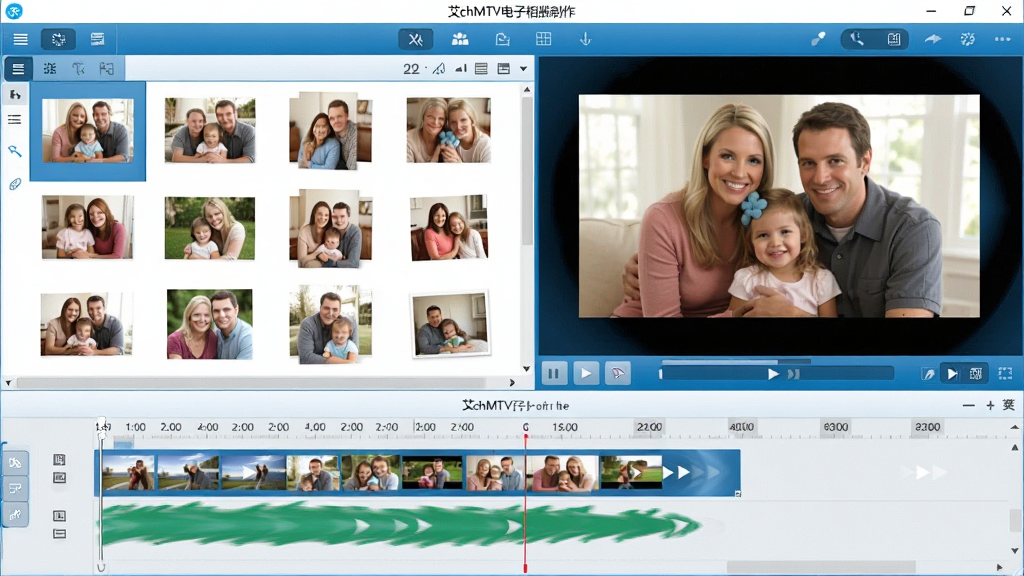Click the library vertical scrollbar up arrow
Viewport: 1024px width, 576px height.
click(526, 89)
